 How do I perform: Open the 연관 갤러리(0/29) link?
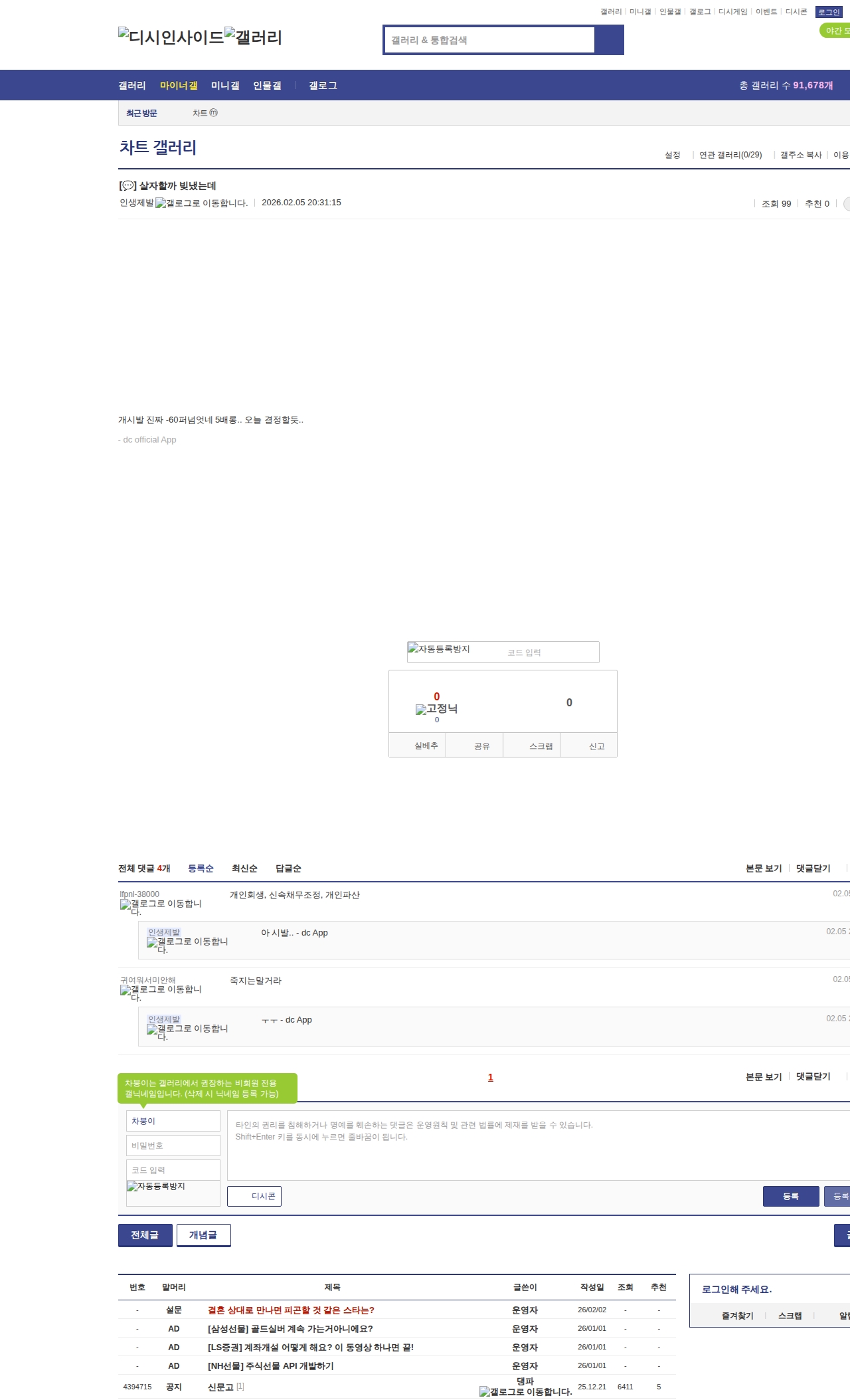click(730, 155)
